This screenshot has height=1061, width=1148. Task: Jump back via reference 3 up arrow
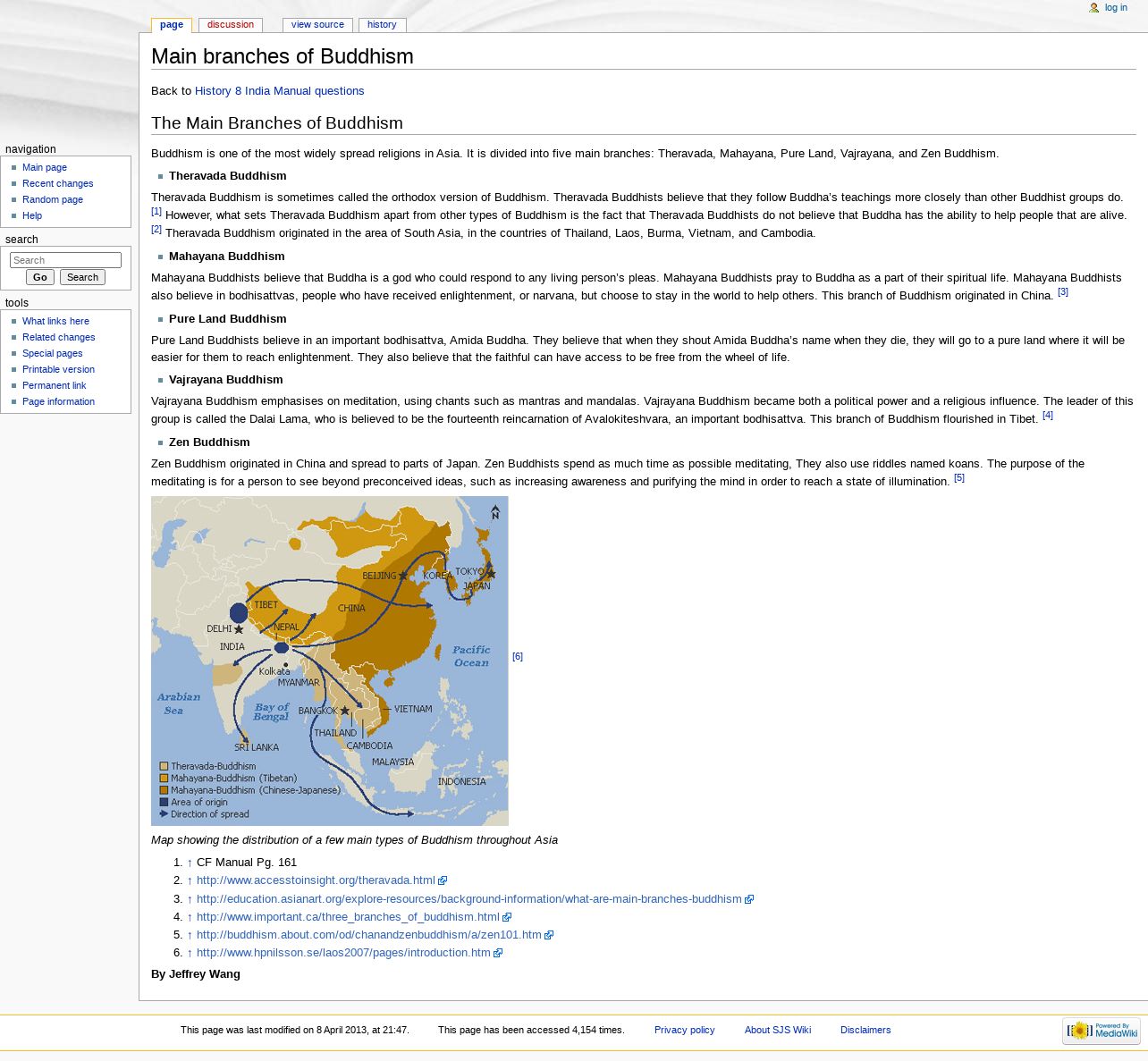click(190, 899)
